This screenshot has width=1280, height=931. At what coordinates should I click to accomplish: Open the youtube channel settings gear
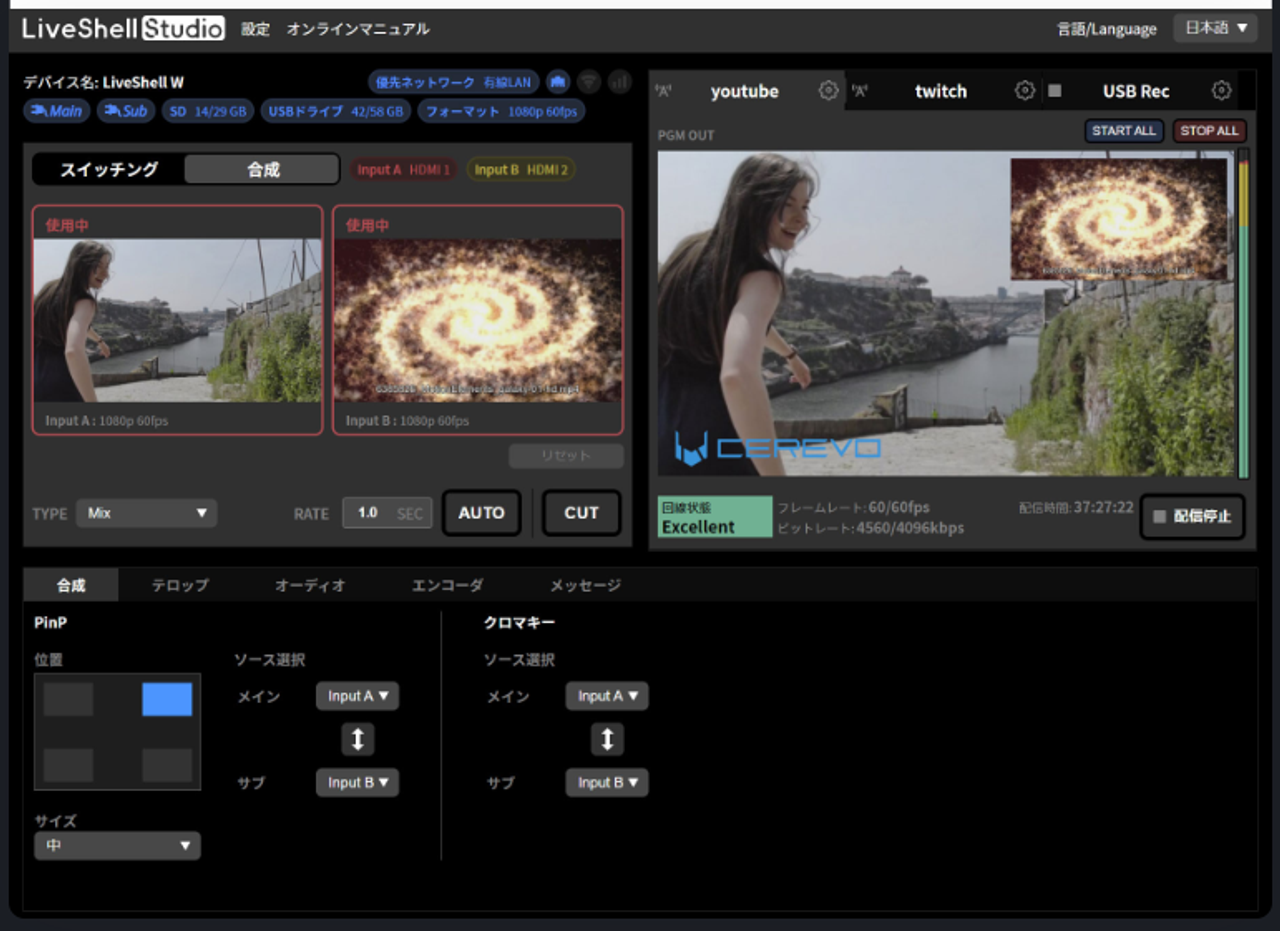(828, 91)
